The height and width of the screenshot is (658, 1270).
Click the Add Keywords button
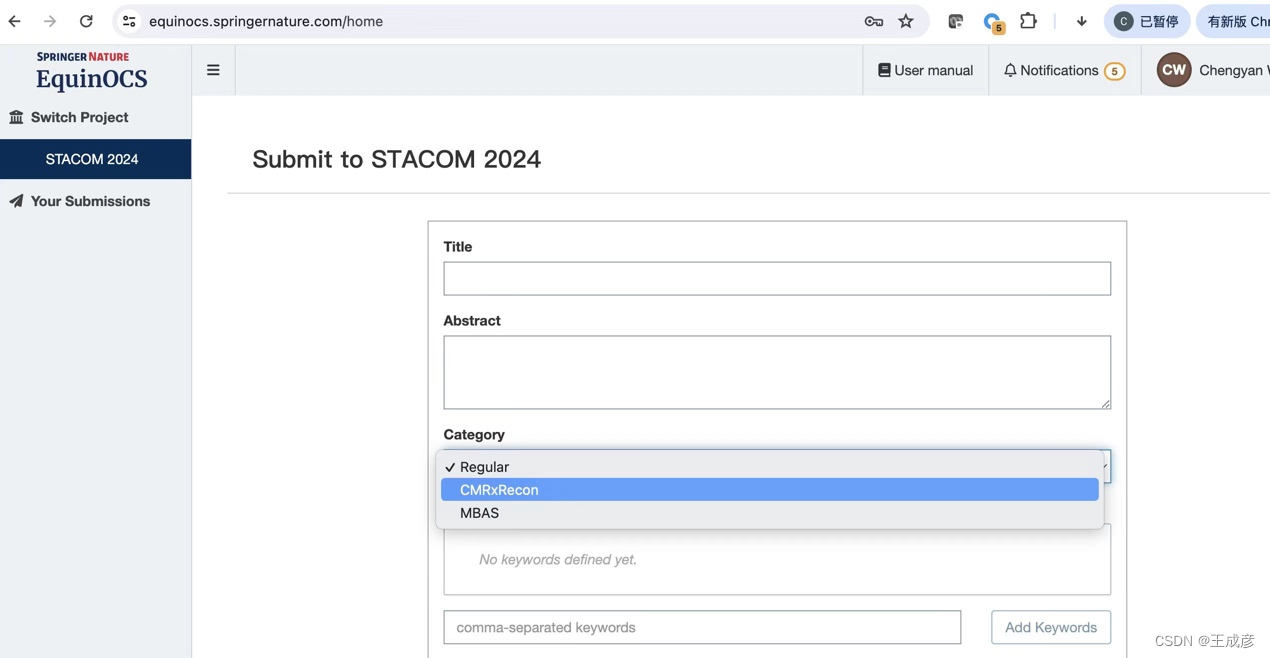tap(1050, 627)
